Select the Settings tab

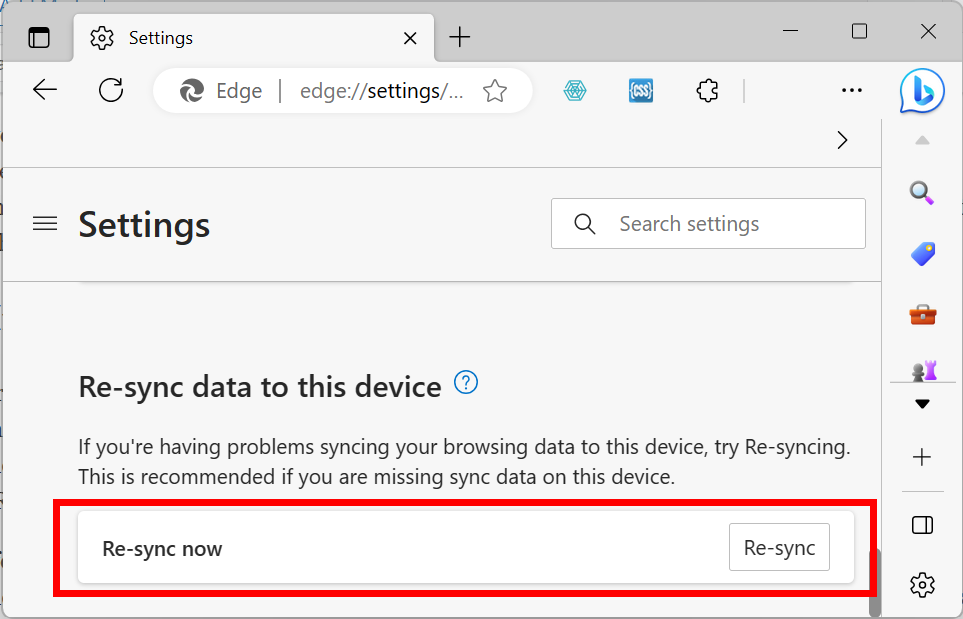(254, 38)
